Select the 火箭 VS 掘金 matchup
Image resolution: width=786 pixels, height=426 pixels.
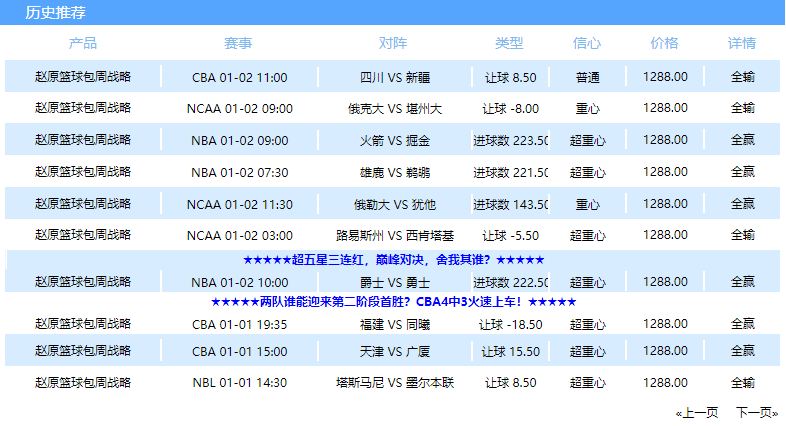(x=395, y=140)
